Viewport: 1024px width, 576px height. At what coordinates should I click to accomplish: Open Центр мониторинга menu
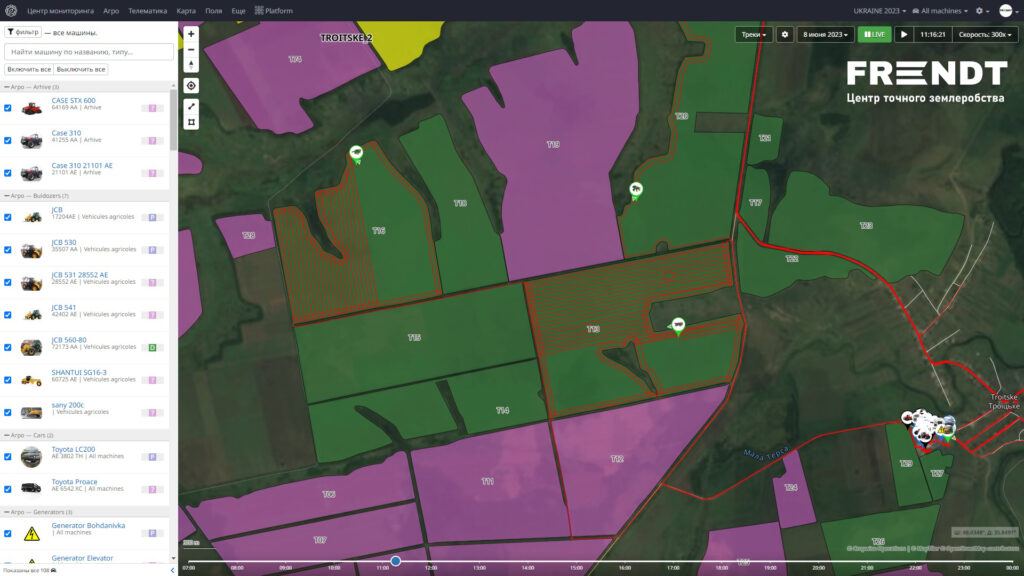pos(60,10)
